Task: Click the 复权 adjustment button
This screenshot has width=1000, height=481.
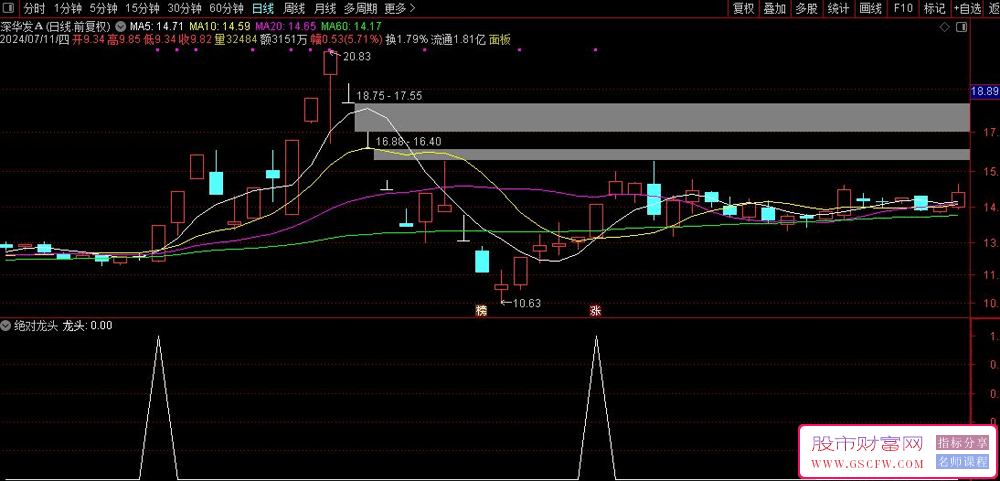Action: (x=744, y=8)
